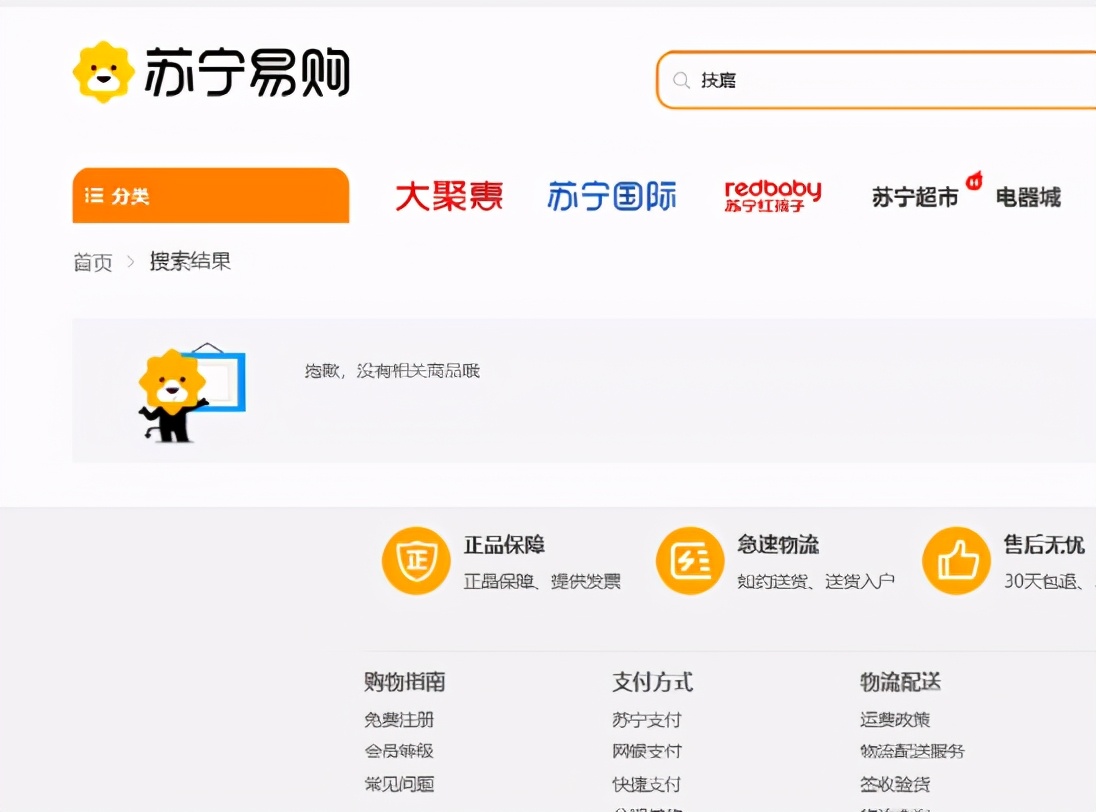Click the magnifier icon in search box

682,80
